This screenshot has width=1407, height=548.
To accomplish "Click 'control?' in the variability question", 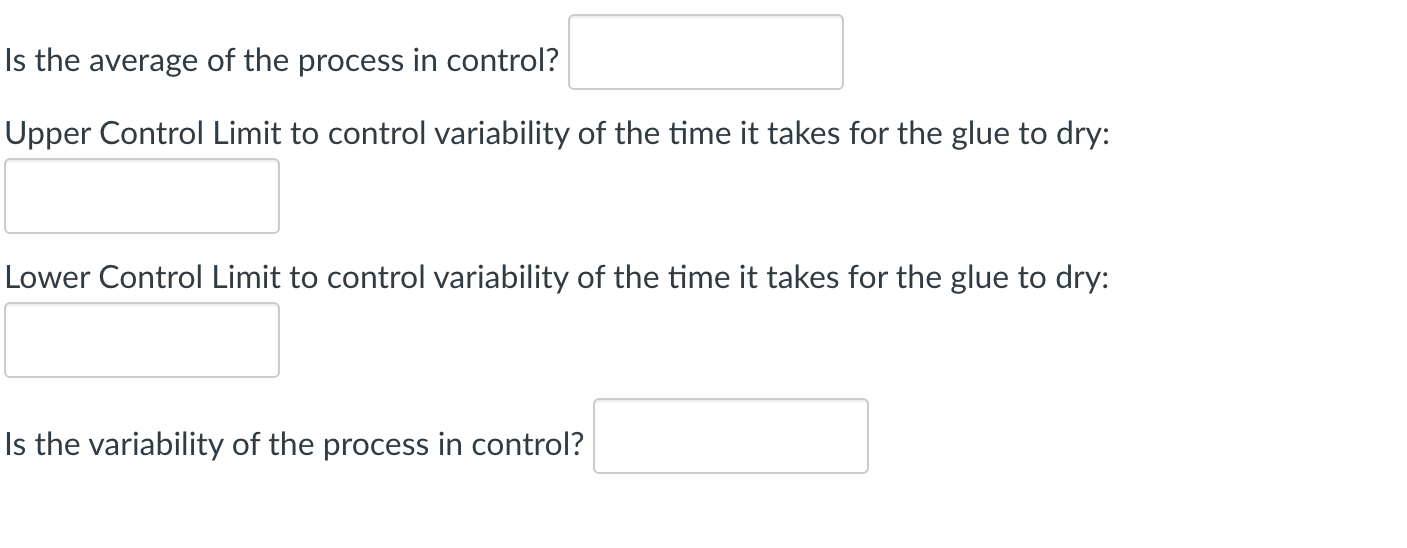I will tap(527, 445).
